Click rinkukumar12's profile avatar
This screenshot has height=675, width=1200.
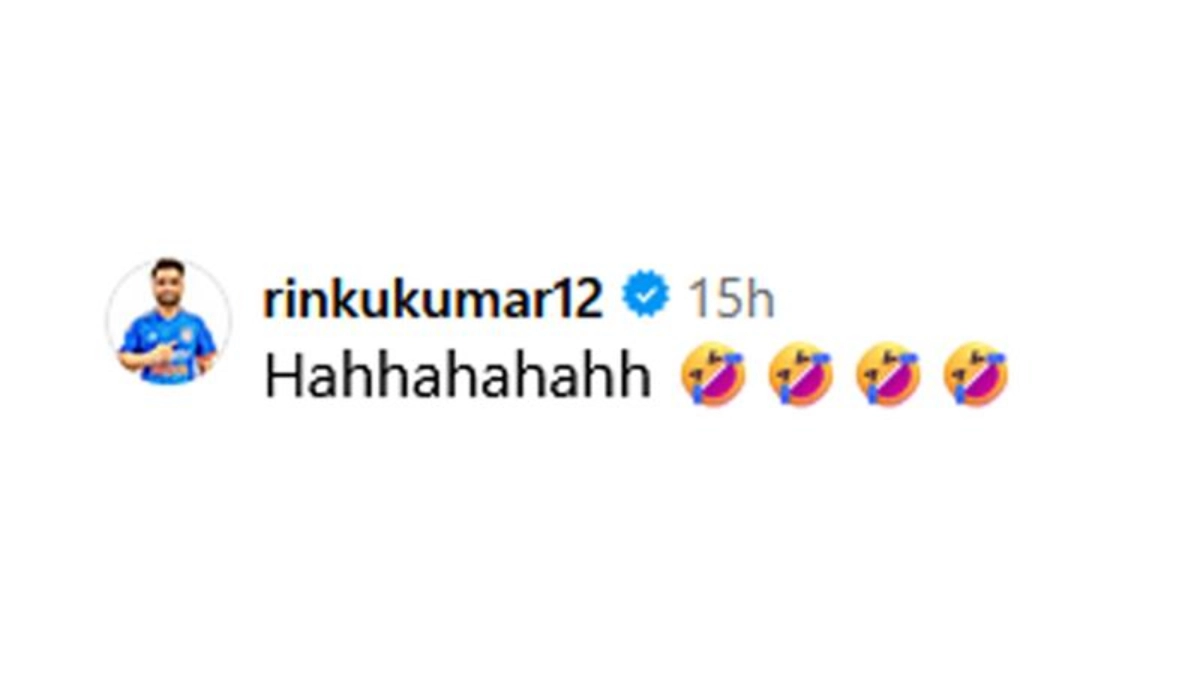168,322
